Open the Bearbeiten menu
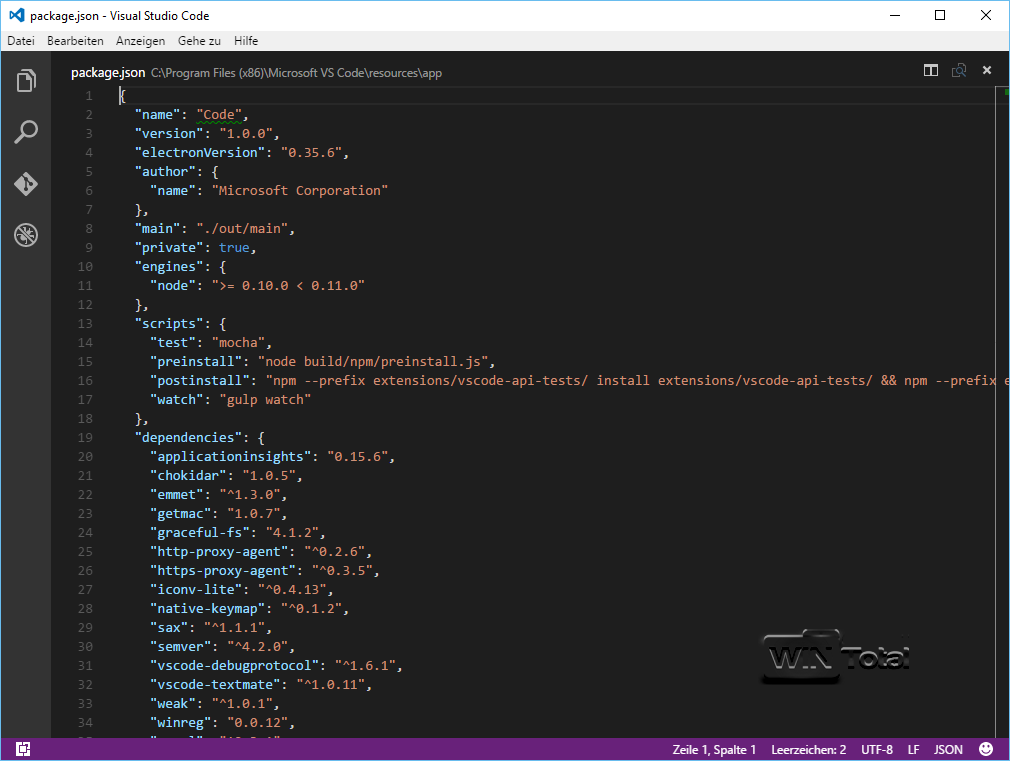The image size is (1010, 761). tap(75, 41)
